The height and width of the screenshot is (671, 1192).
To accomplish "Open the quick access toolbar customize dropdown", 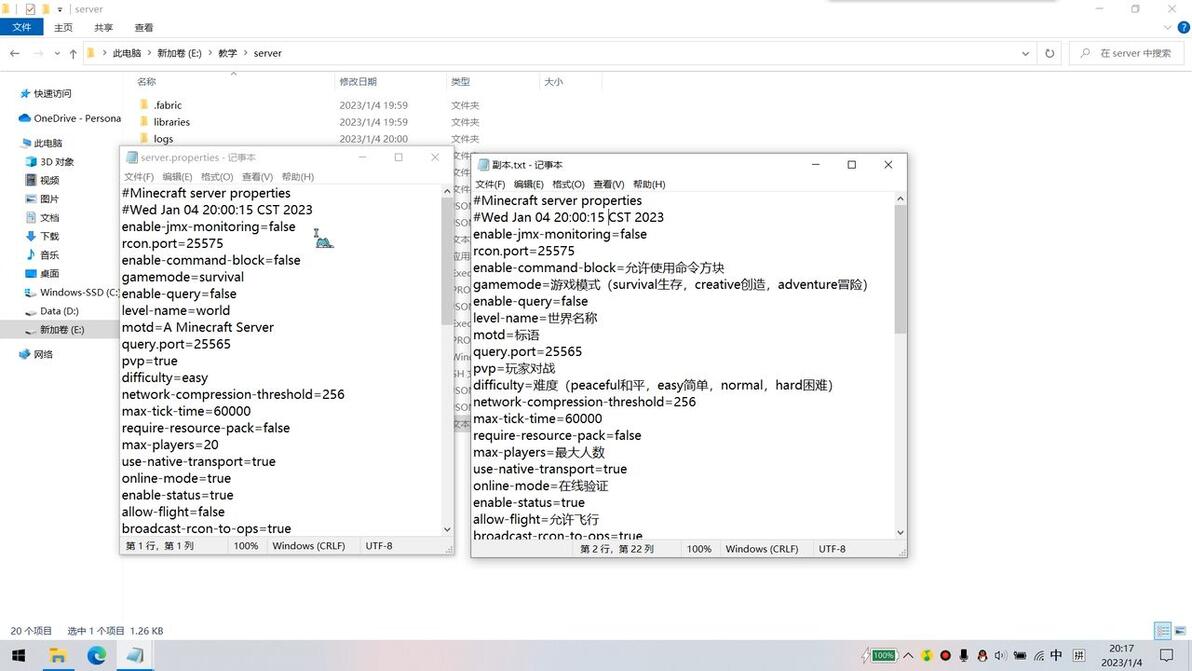I will (59, 9).
